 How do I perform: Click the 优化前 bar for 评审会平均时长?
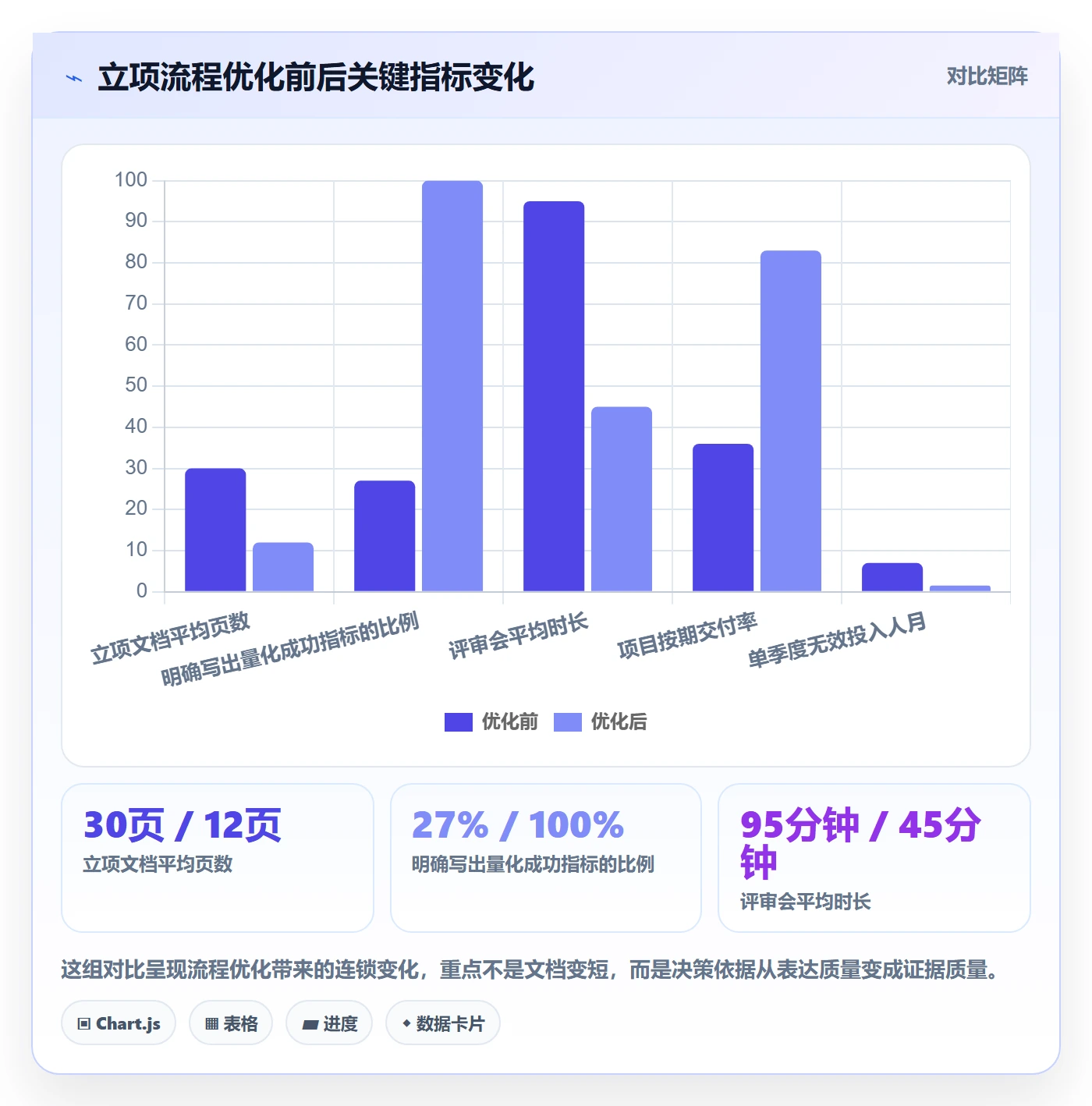554,396
